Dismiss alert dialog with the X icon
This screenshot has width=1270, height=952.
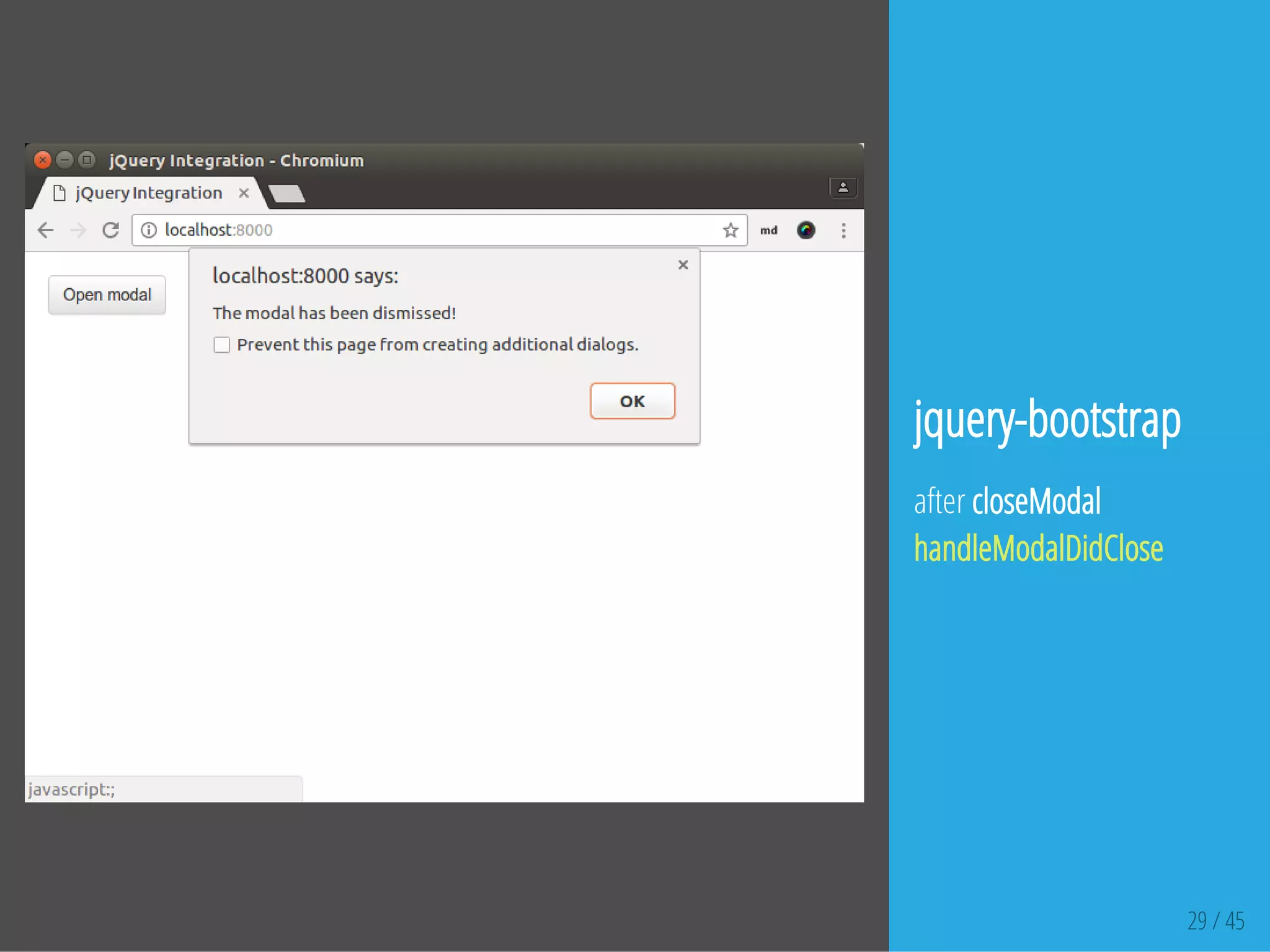683,265
